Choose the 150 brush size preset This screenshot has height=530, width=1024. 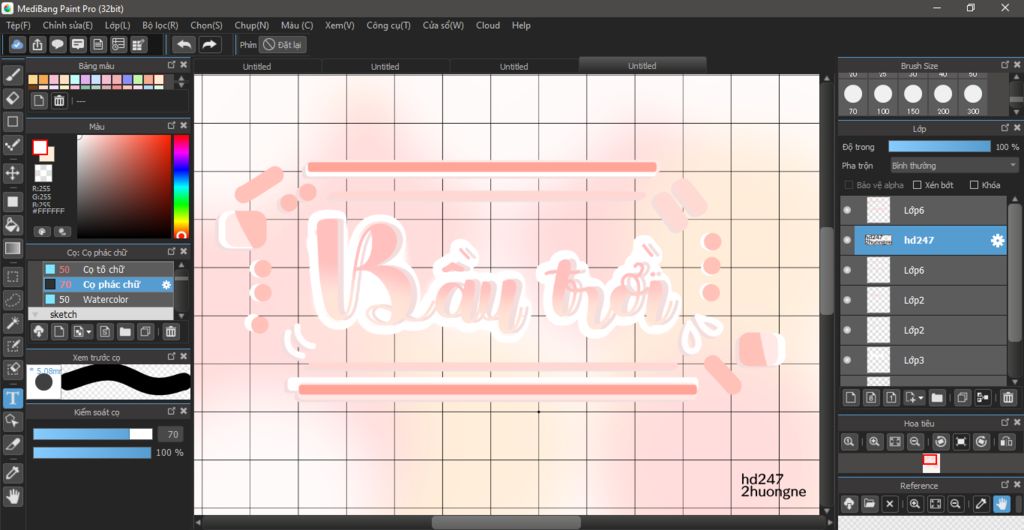pos(913,99)
